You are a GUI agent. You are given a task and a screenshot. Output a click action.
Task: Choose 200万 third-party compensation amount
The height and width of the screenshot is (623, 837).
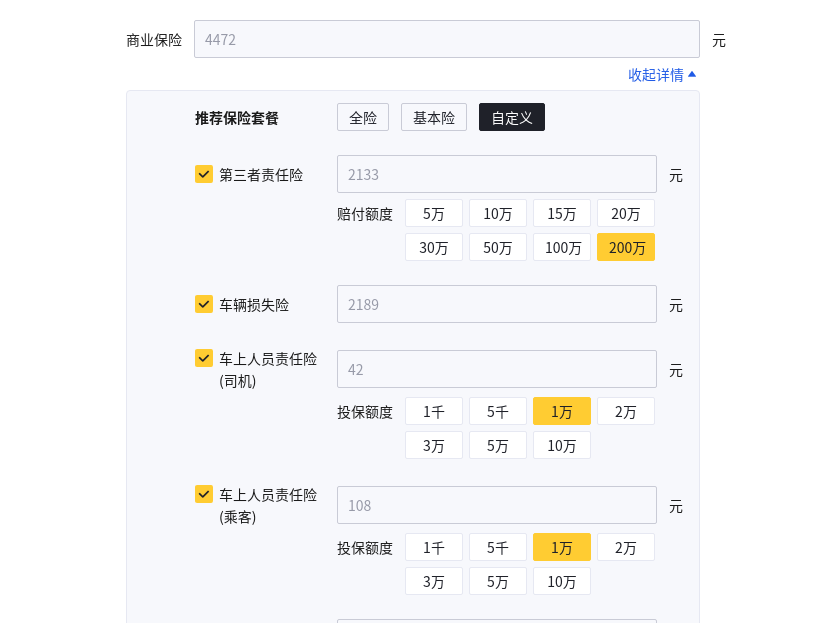[x=626, y=248]
